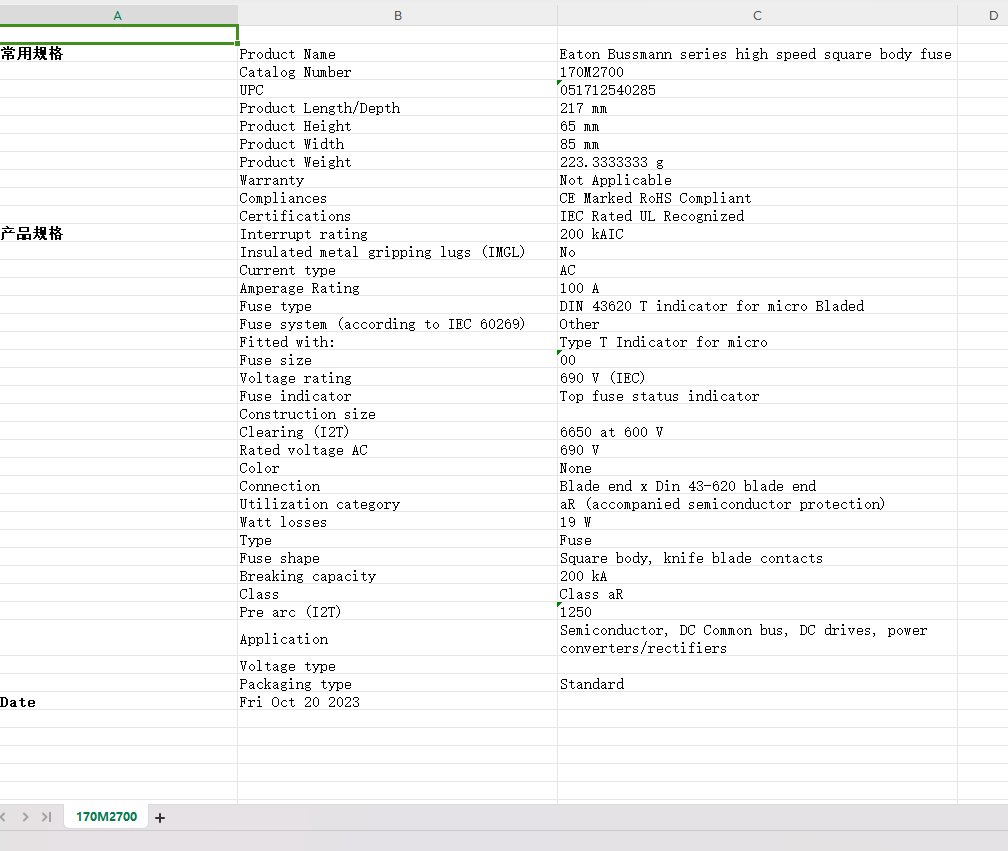This screenshot has height=851, width=1008.
Task: Select the 'Rated voltage AC' cell
Action: pyautogui.click(x=397, y=449)
